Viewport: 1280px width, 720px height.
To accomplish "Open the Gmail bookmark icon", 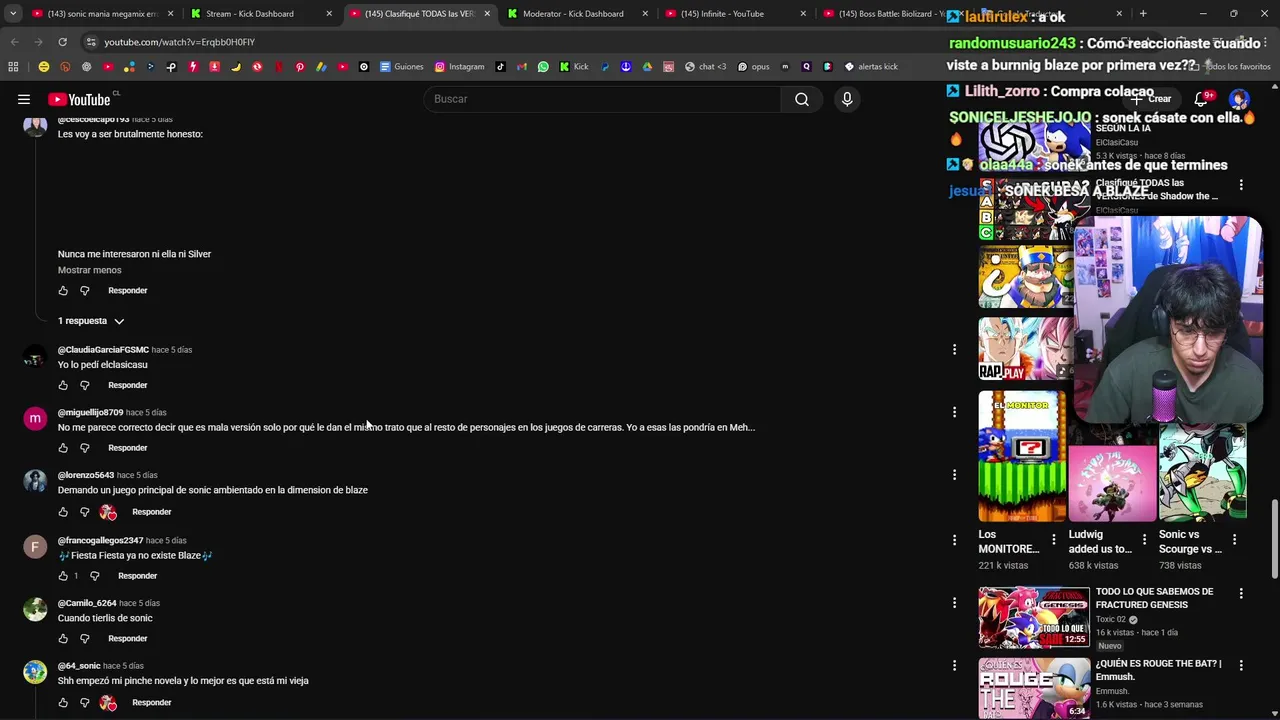I will click(522, 67).
